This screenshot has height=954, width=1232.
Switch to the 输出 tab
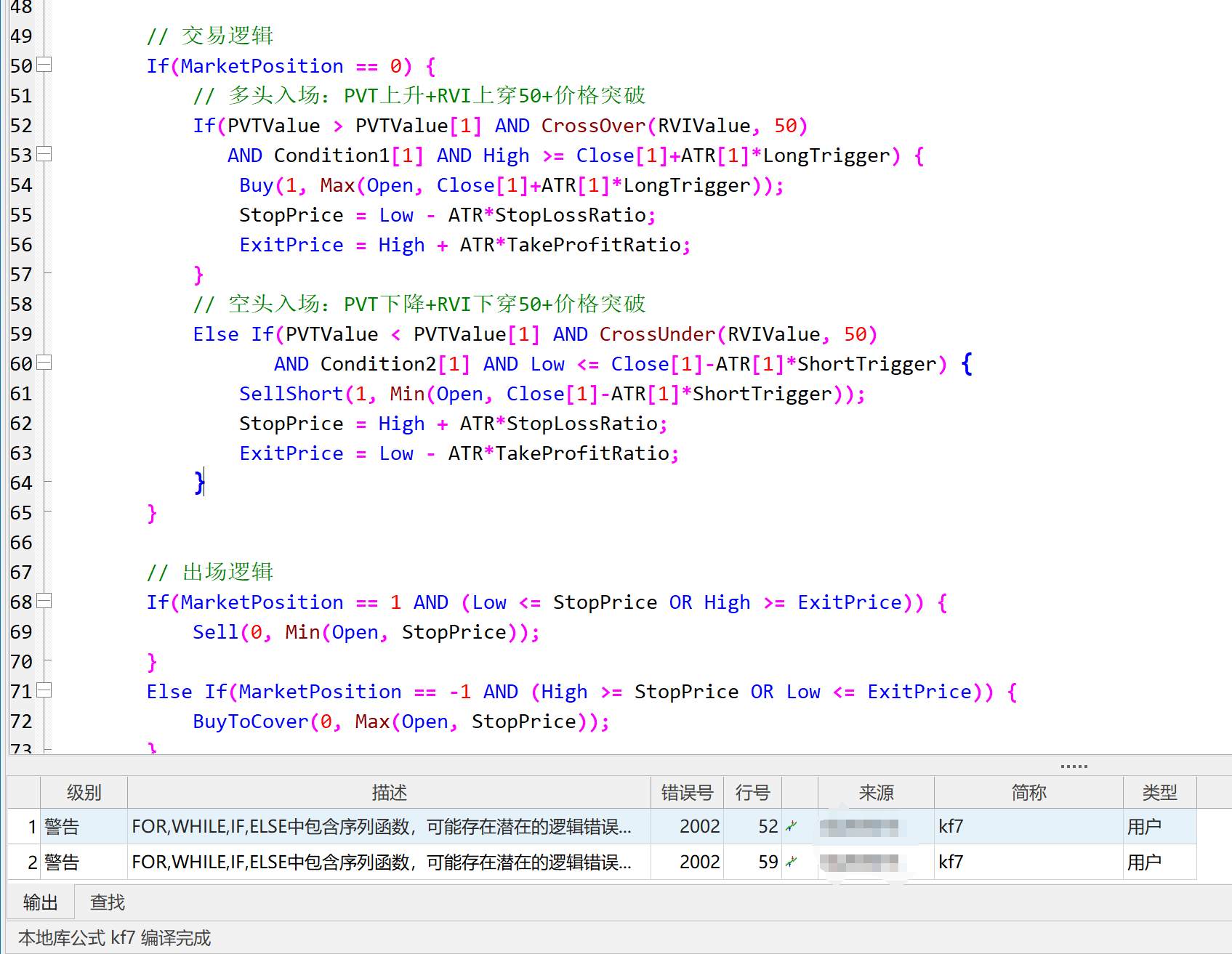click(x=40, y=902)
